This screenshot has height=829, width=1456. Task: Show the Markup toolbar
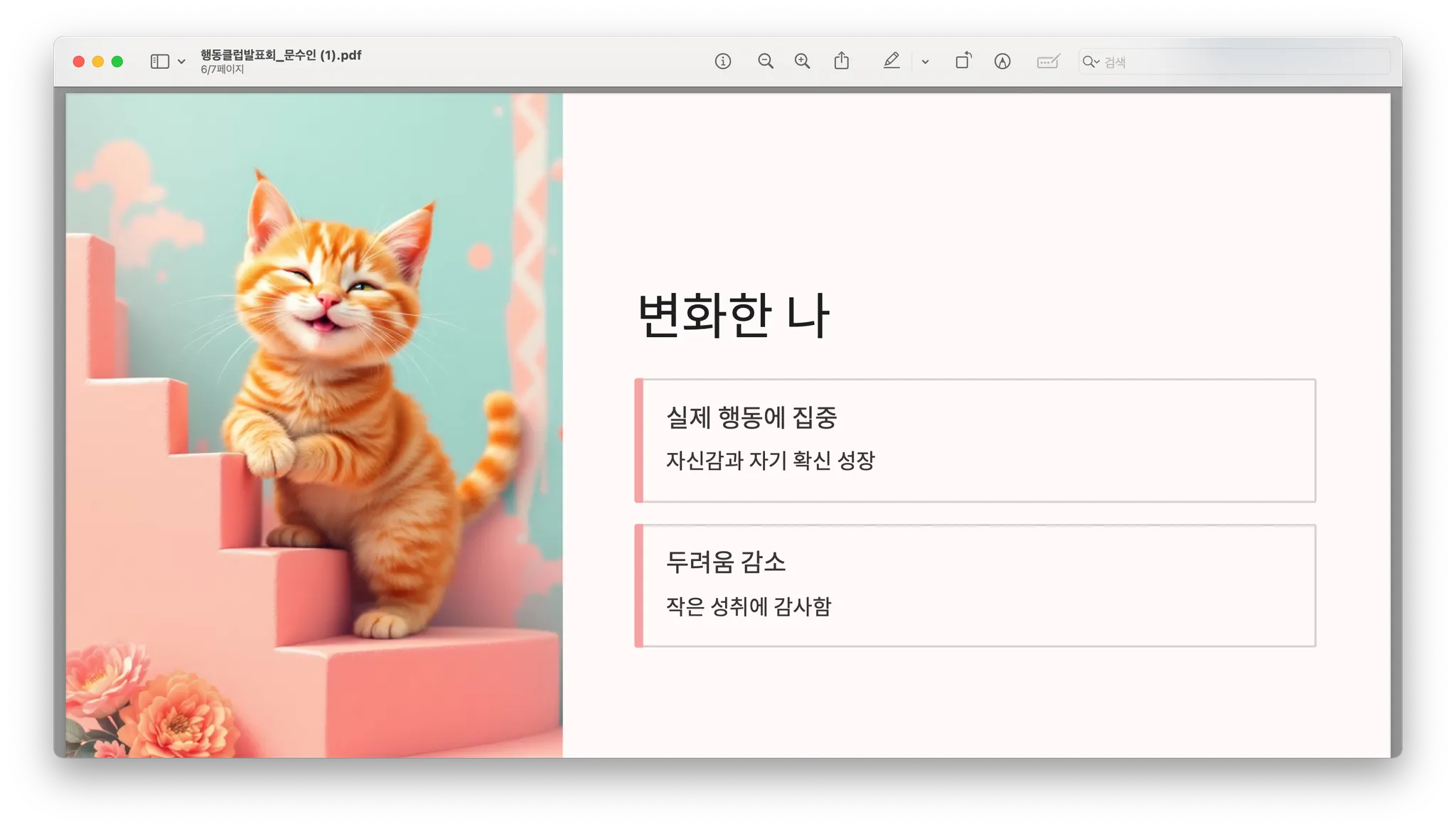pyautogui.click(x=1002, y=61)
